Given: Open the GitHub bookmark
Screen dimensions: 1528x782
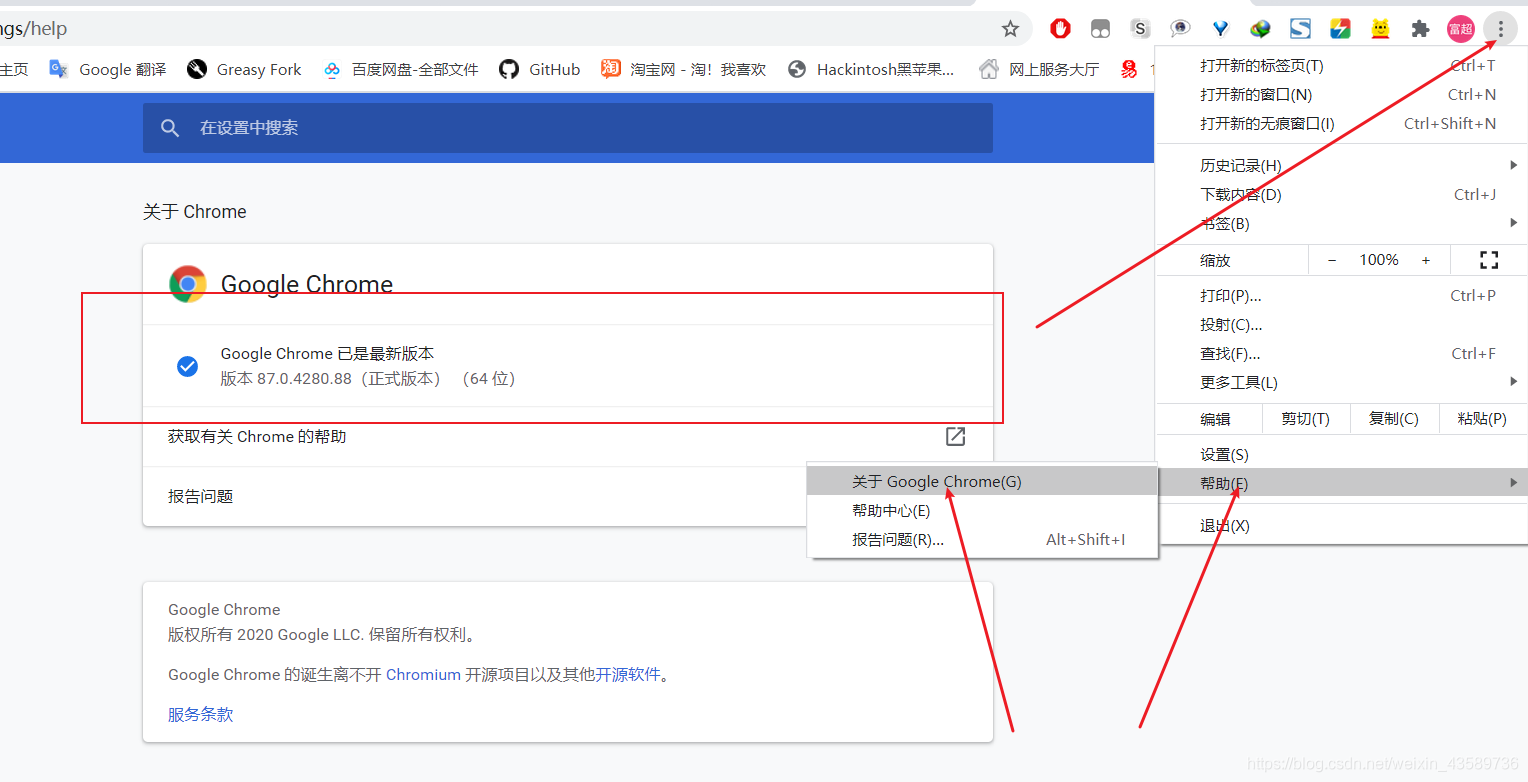Looking at the screenshot, I should (539, 69).
